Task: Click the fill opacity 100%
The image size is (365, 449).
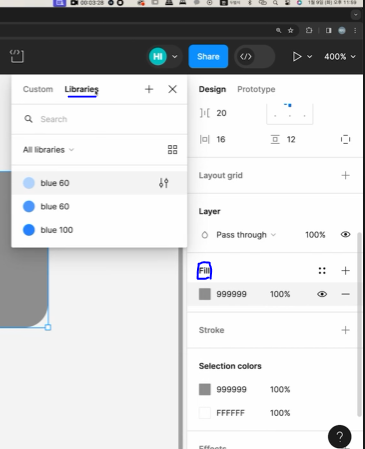Action: 280,294
